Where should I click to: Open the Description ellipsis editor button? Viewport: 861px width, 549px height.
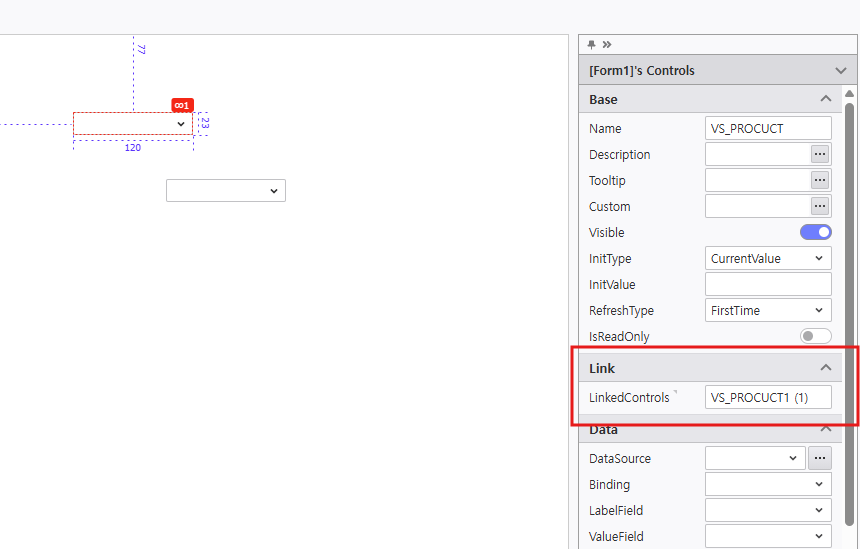(x=820, y=154)
